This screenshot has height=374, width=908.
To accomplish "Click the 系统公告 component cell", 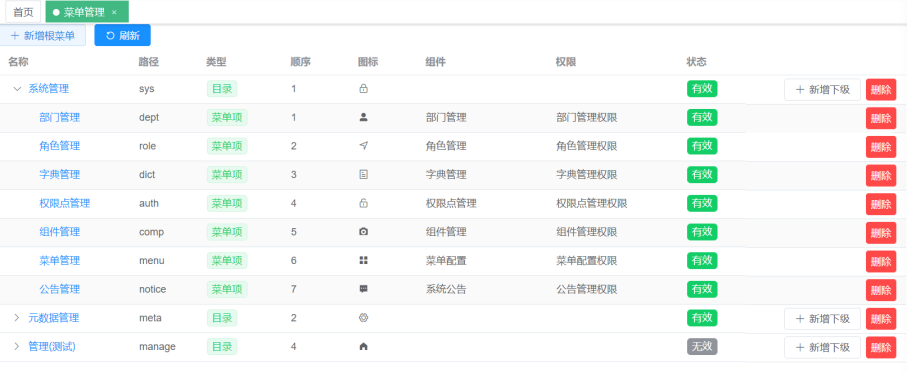I will point(446,289).
